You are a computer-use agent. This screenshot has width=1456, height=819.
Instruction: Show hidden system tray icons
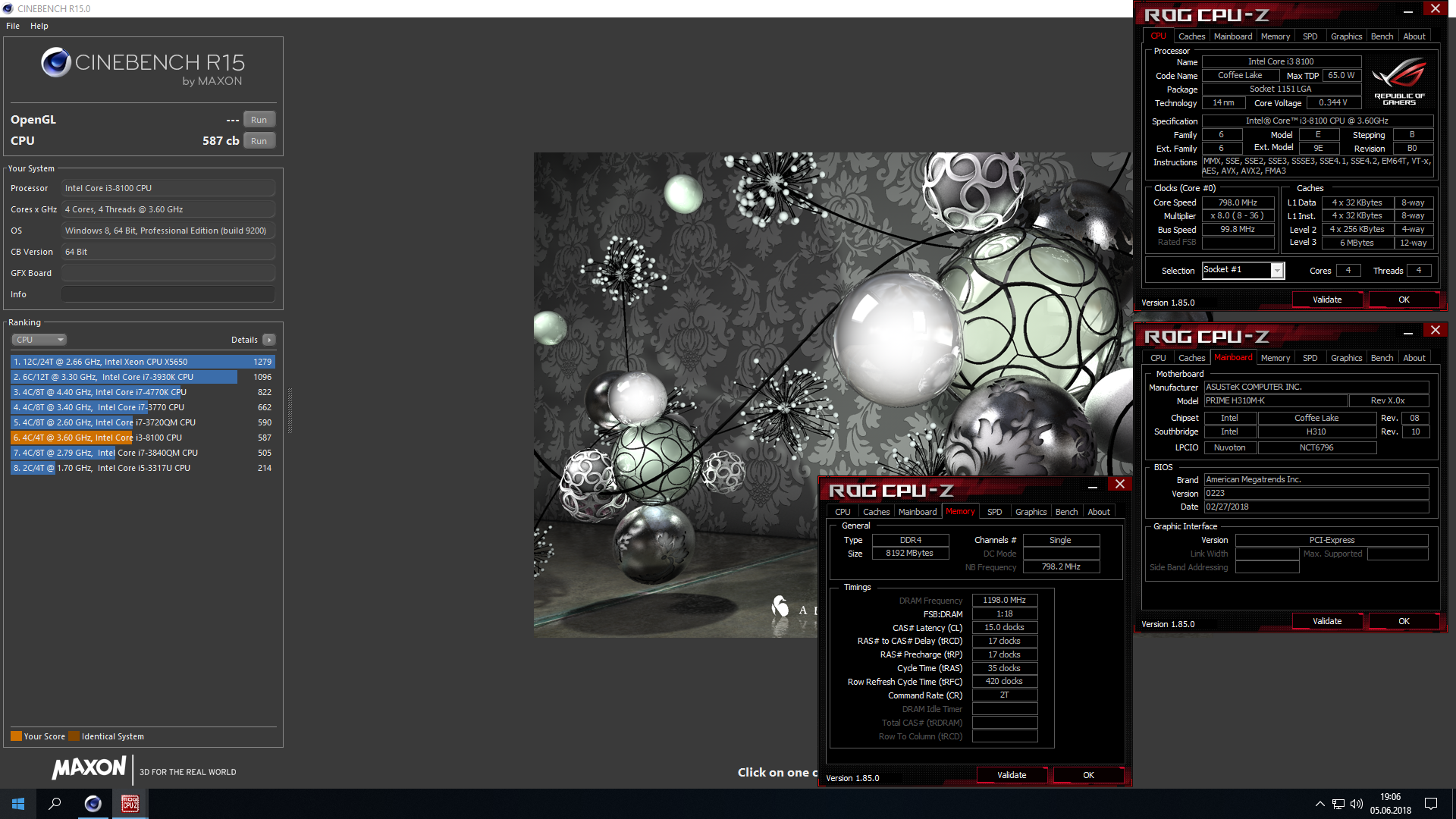[x=1319, y=804]
